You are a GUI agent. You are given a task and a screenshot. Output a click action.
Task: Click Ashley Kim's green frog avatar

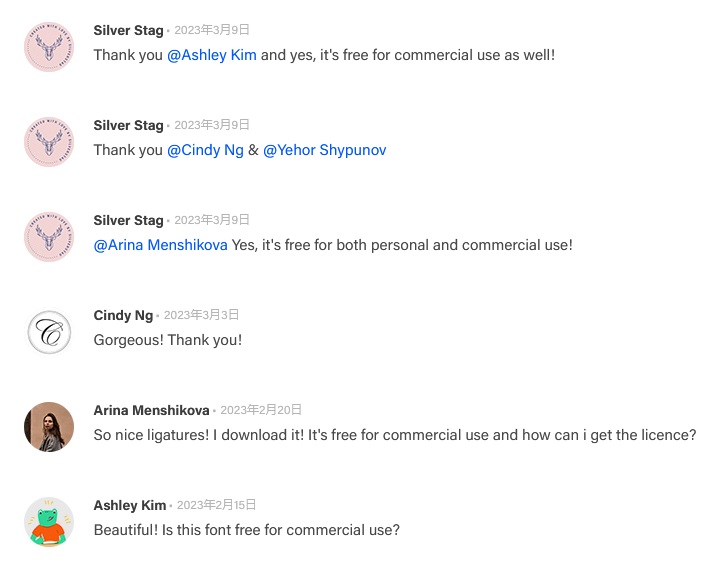(x=49, y=522)
